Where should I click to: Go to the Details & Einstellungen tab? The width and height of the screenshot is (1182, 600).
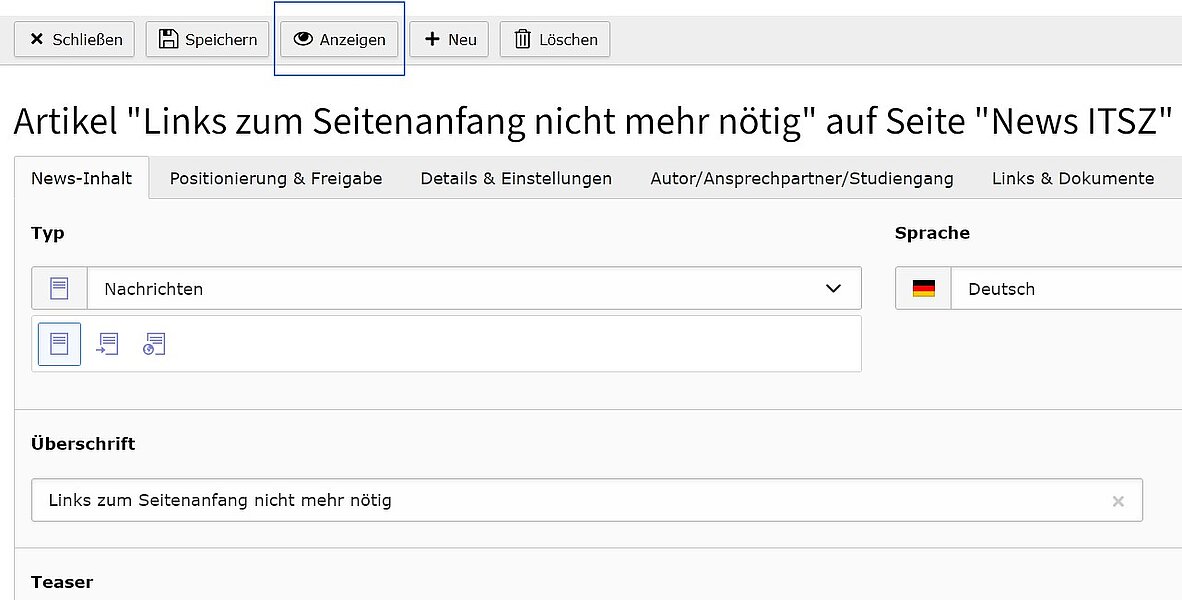tap(516, 179)
